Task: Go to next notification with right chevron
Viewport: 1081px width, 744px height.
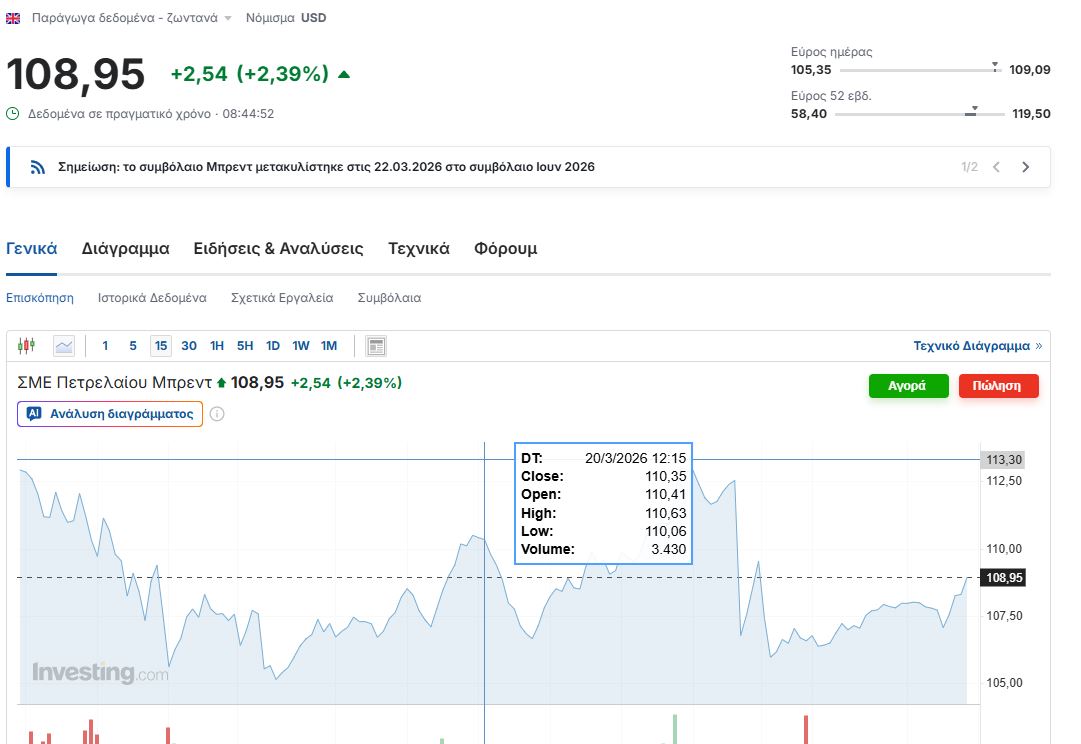Action: pos(1025,167)
